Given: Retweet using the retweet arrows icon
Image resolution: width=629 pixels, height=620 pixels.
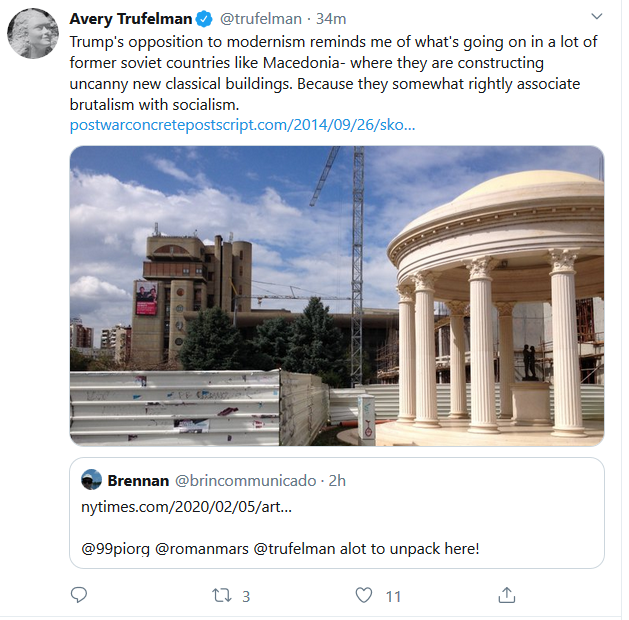Looking at the screenshot, I should pos(222,595).
